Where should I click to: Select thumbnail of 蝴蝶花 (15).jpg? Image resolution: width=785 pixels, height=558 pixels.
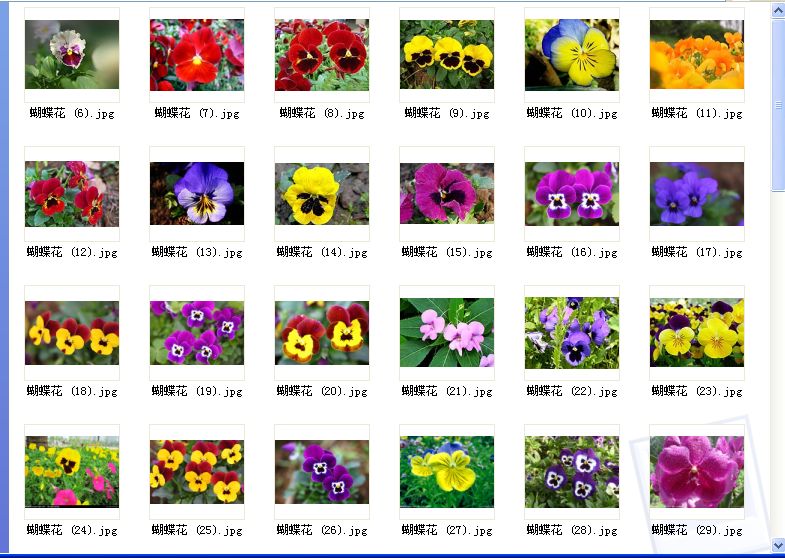coord(447,193)
